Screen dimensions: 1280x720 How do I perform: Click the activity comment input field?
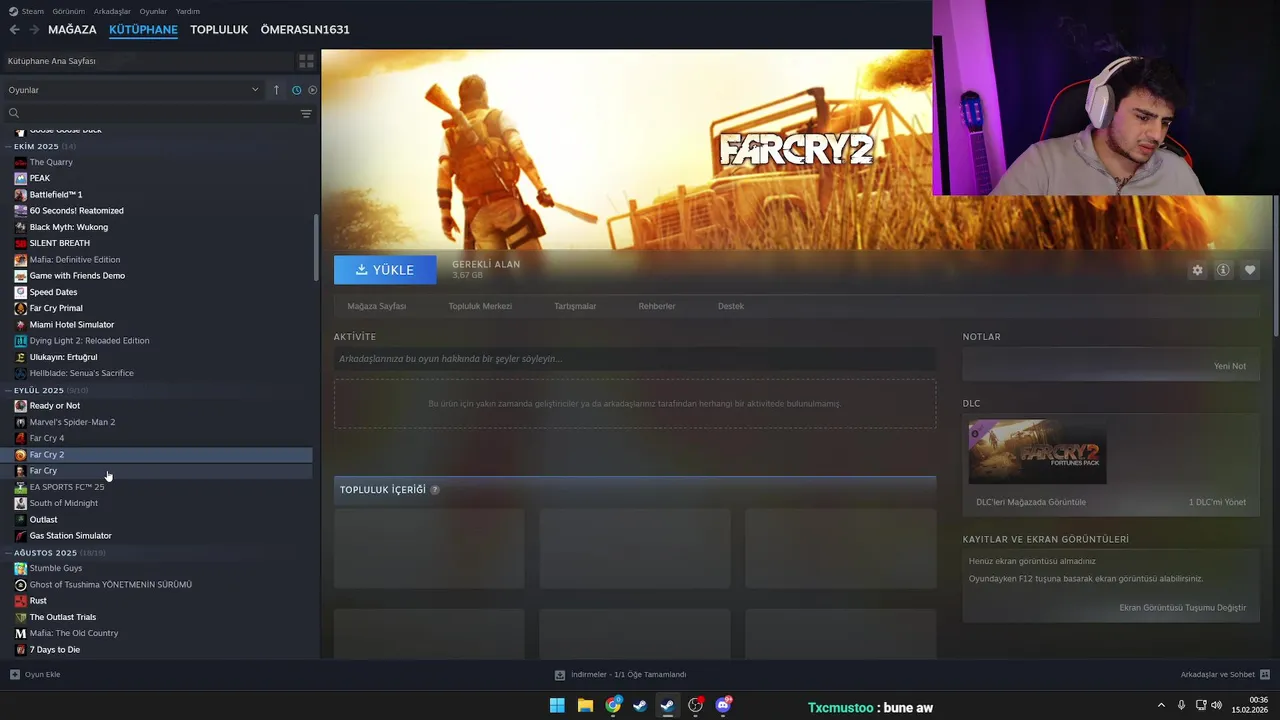tap(635, 359)
